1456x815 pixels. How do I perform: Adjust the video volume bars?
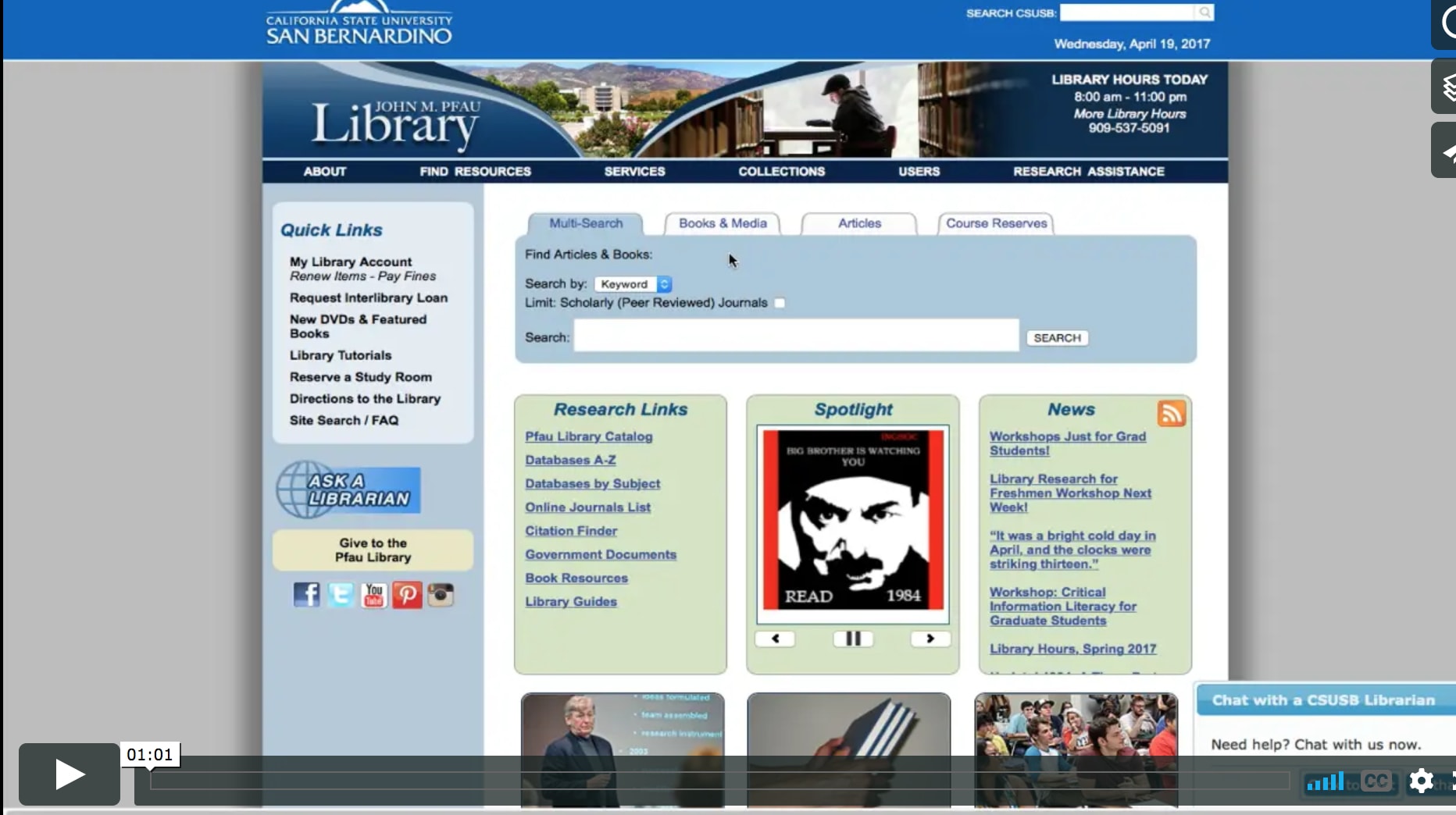(1326, 781)
